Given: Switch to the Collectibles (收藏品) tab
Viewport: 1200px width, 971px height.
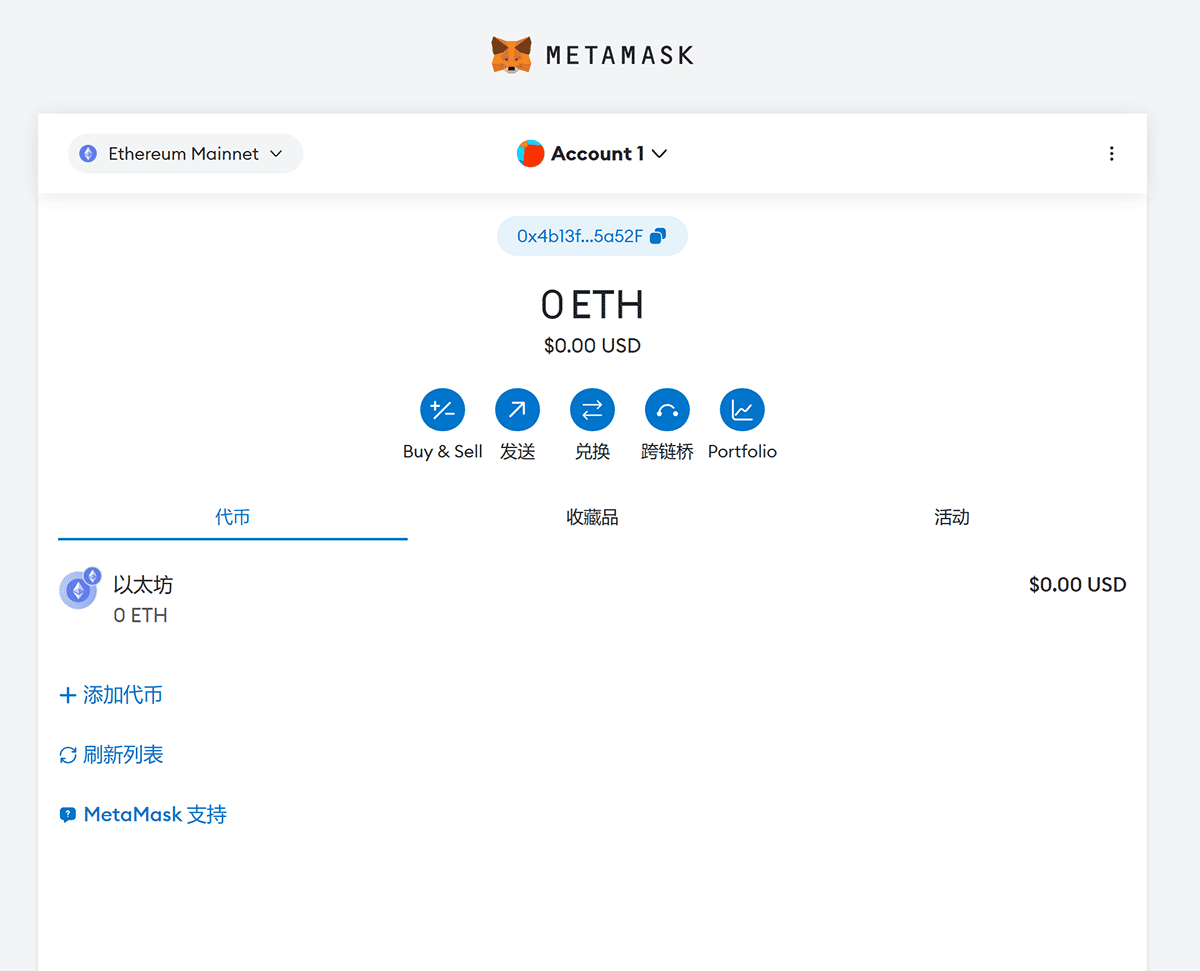Looking at the screenshot, I should point(592,517).
